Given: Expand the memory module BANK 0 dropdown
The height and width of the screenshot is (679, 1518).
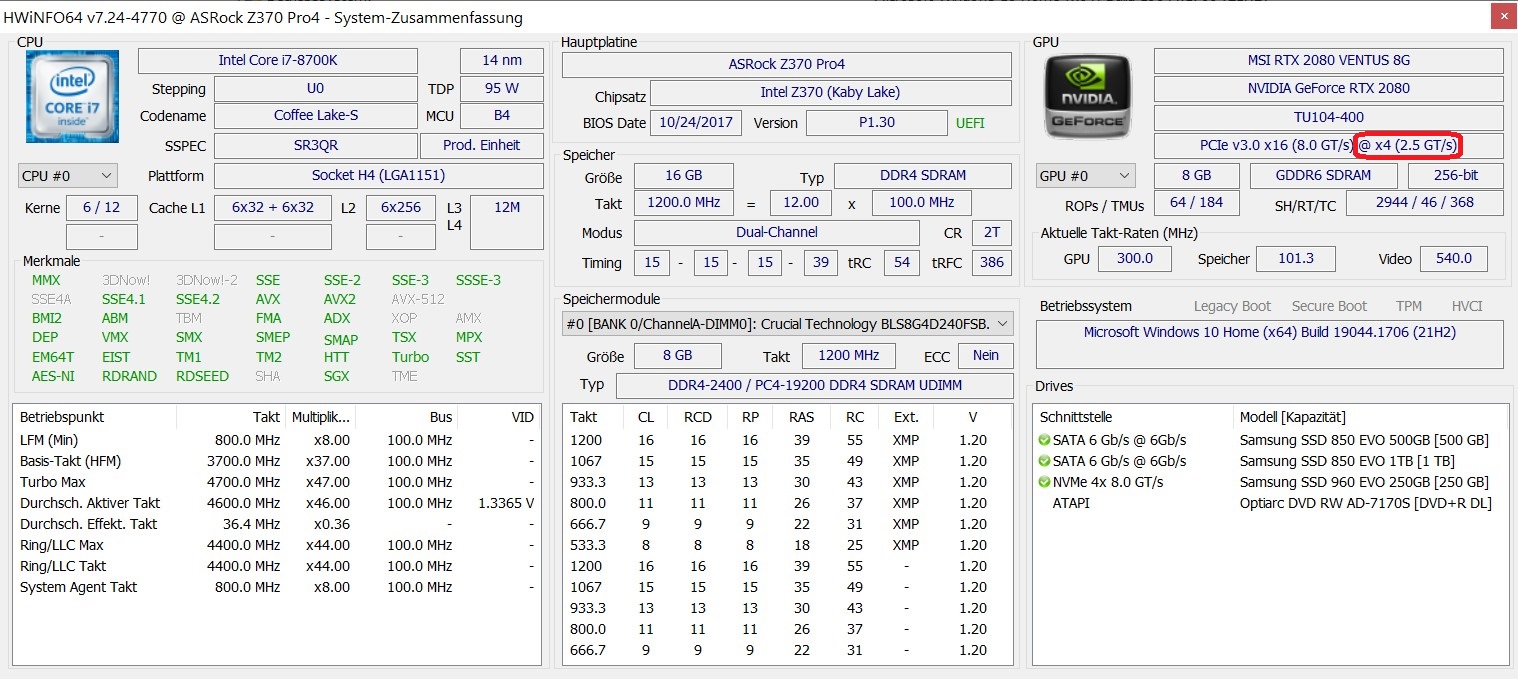Looking at the screenshot, I should pos(787,324).
